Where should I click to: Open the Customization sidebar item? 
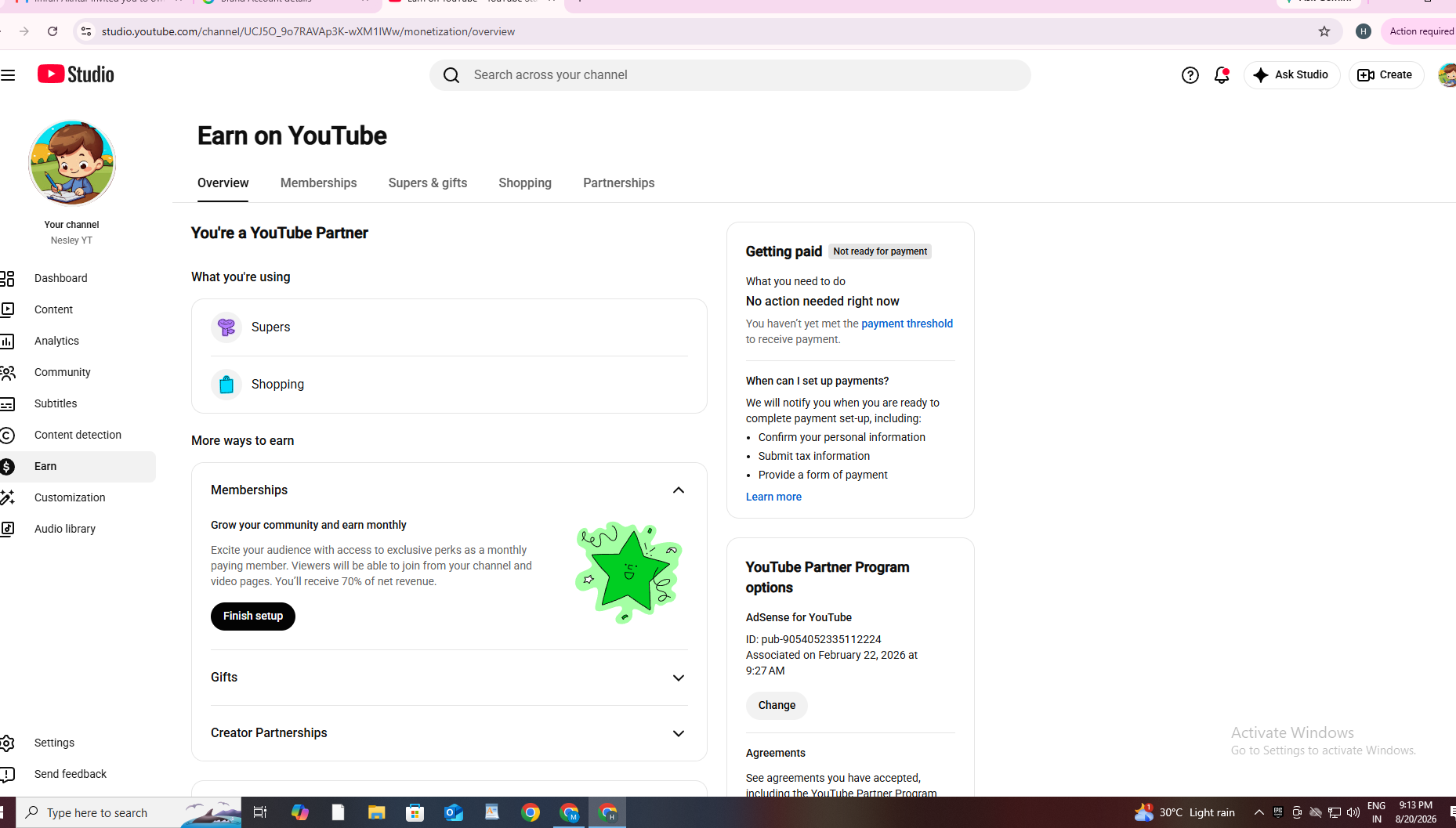[77, 497]
